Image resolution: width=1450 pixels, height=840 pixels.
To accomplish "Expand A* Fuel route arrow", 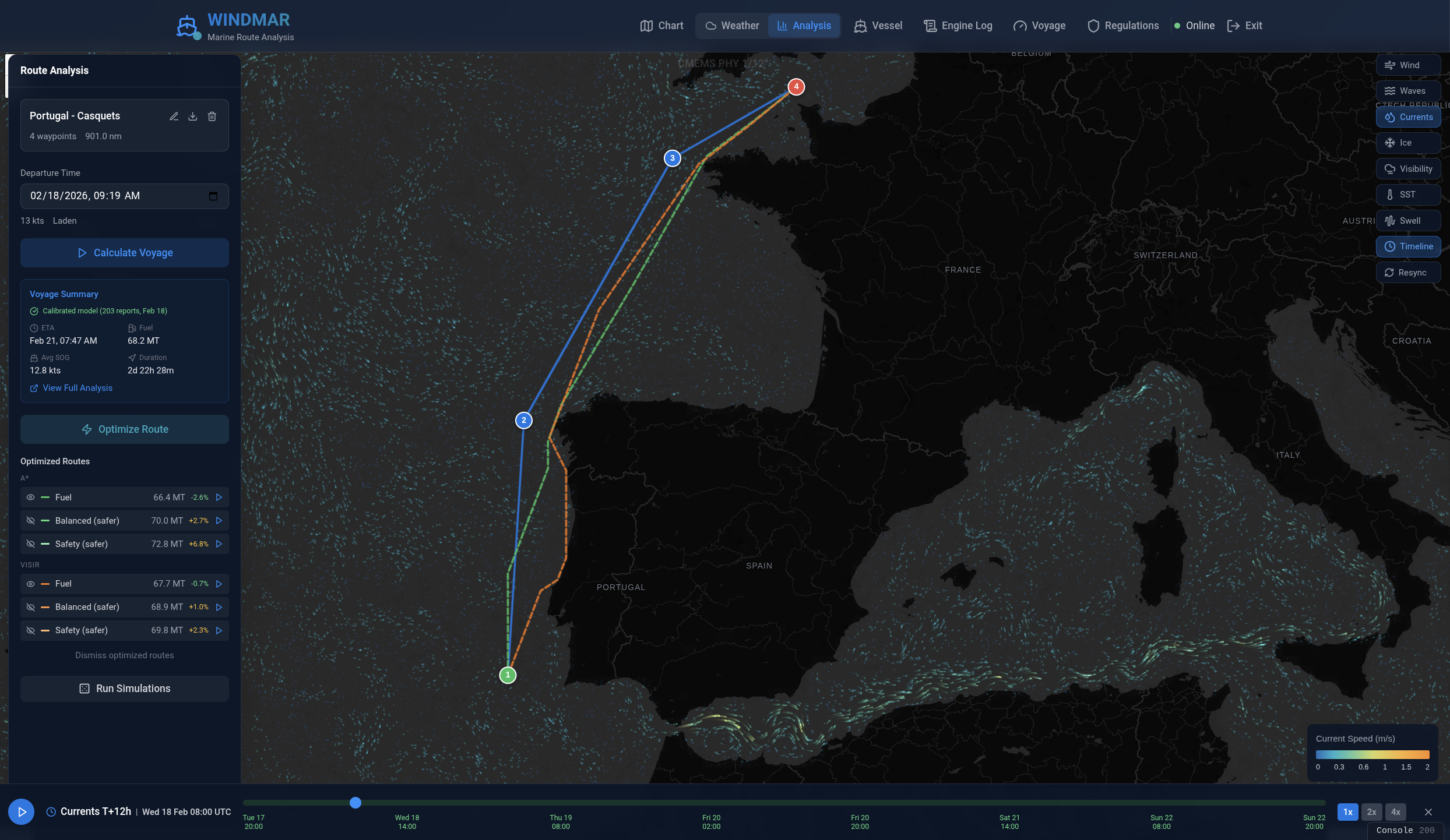I will pos(219,497).
